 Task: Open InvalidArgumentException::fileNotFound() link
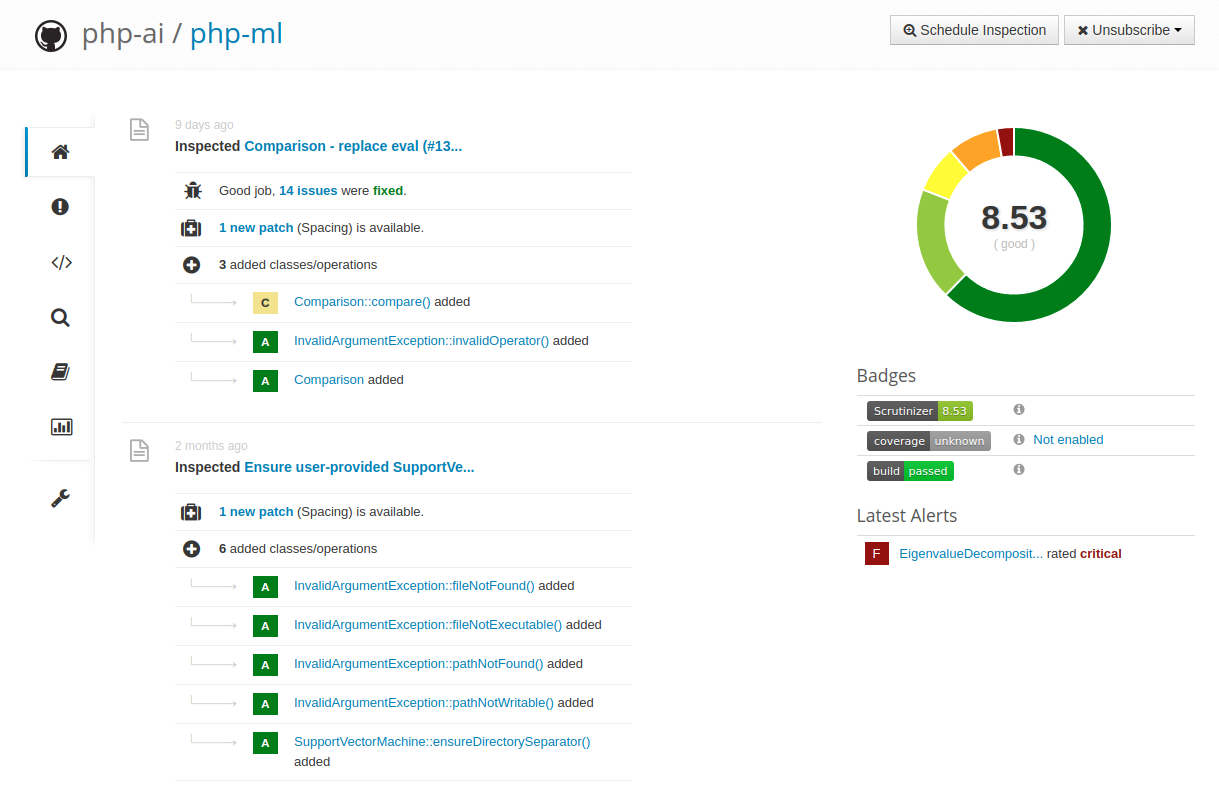coord(414,586)
